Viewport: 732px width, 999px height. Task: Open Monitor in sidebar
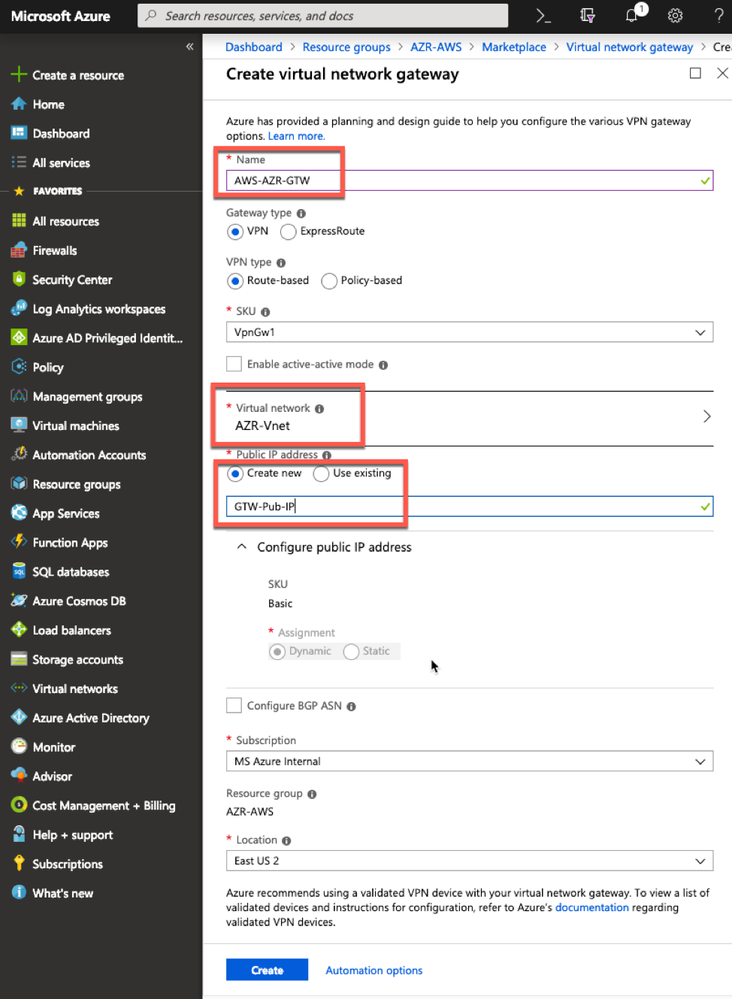[x=54, y=747]
